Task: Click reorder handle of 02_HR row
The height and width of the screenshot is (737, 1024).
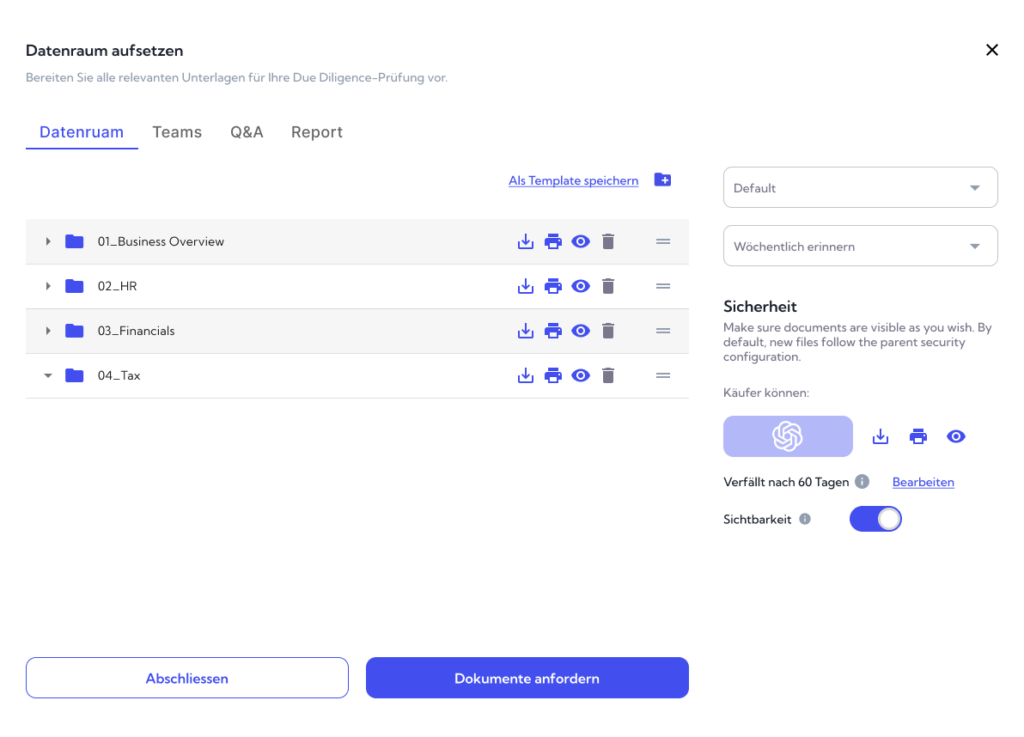Action: tap(663, 286)
